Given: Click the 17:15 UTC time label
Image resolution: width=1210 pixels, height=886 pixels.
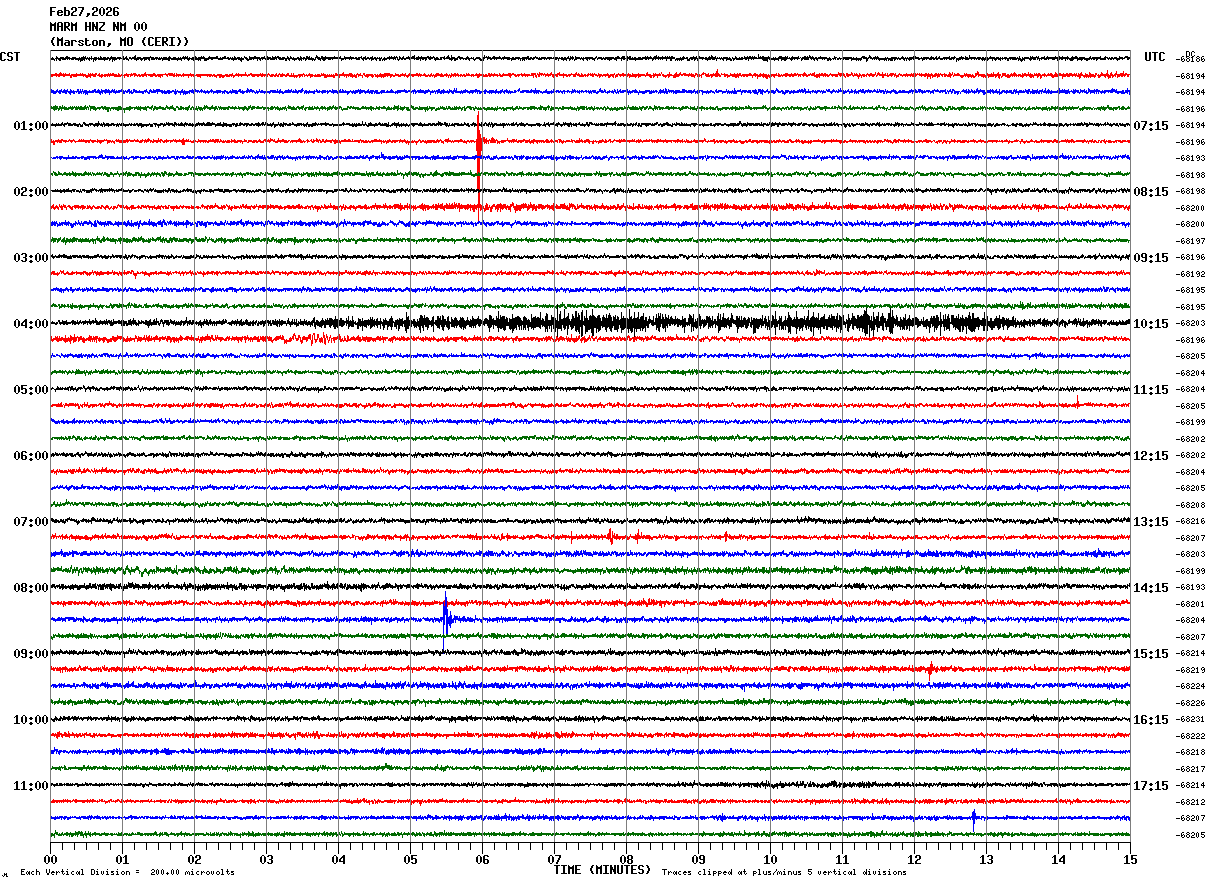Looking at the screenshot, I should [1151, 785].
